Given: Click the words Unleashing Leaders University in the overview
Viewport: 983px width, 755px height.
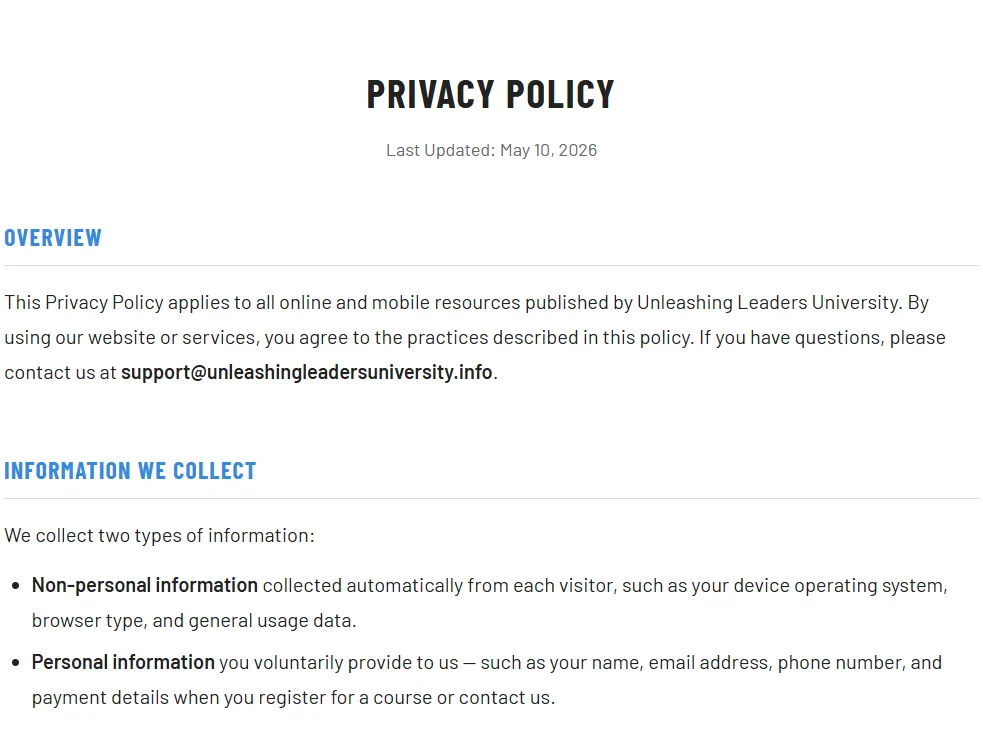Looking at the screenshot, I should 769,303.
